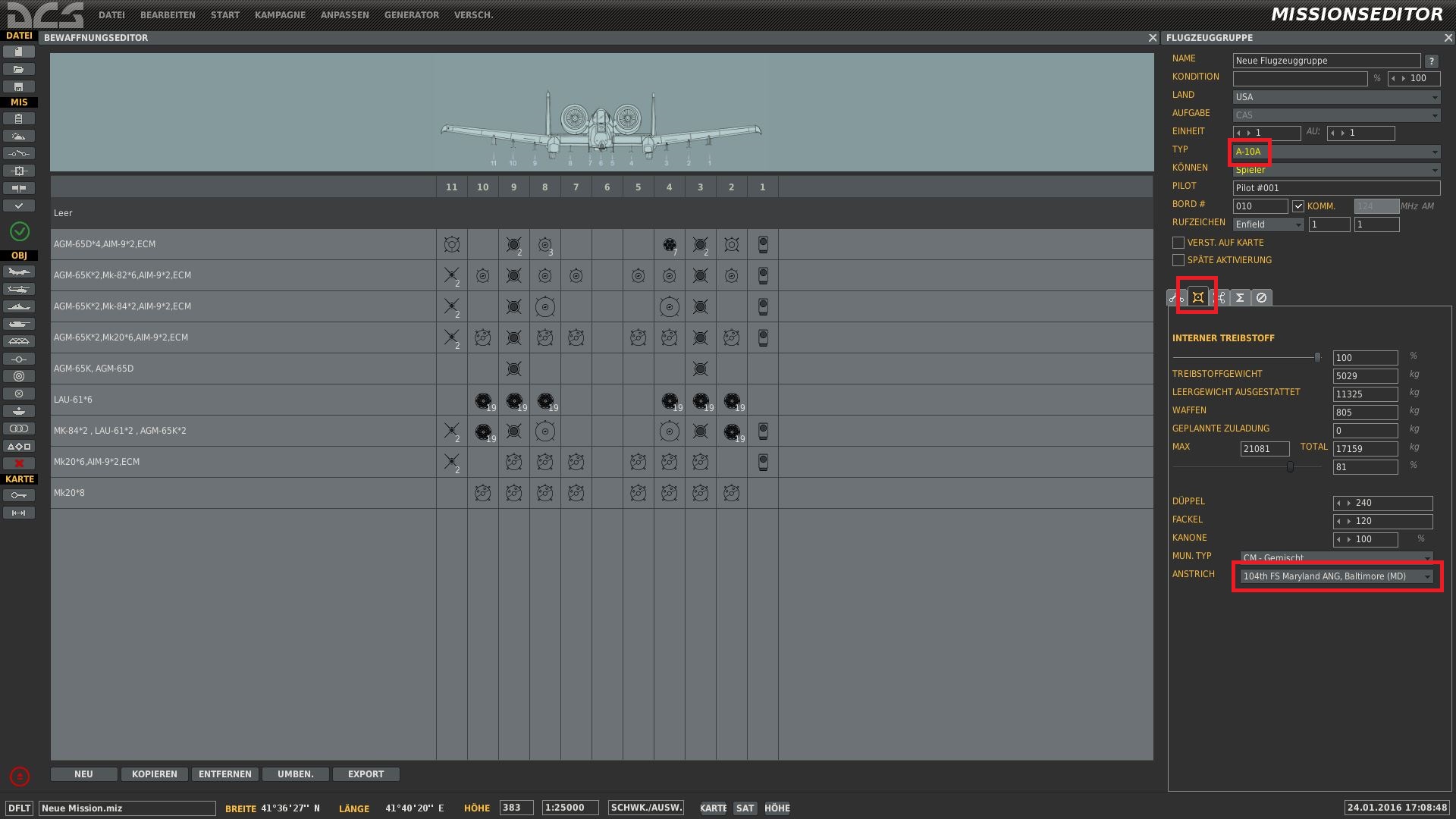The height and width of the screenshot is (819, 1456).
Task: Open the weather settings icon
Action: (x=19, y=136)
